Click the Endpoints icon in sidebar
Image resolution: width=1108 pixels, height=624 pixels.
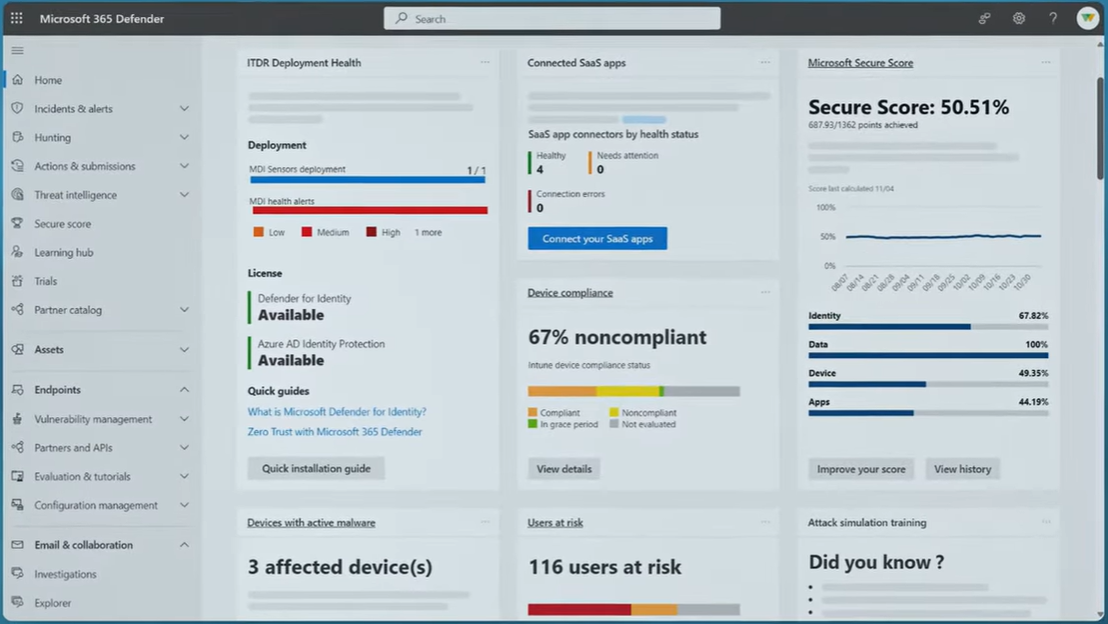[x=18, y=389]
